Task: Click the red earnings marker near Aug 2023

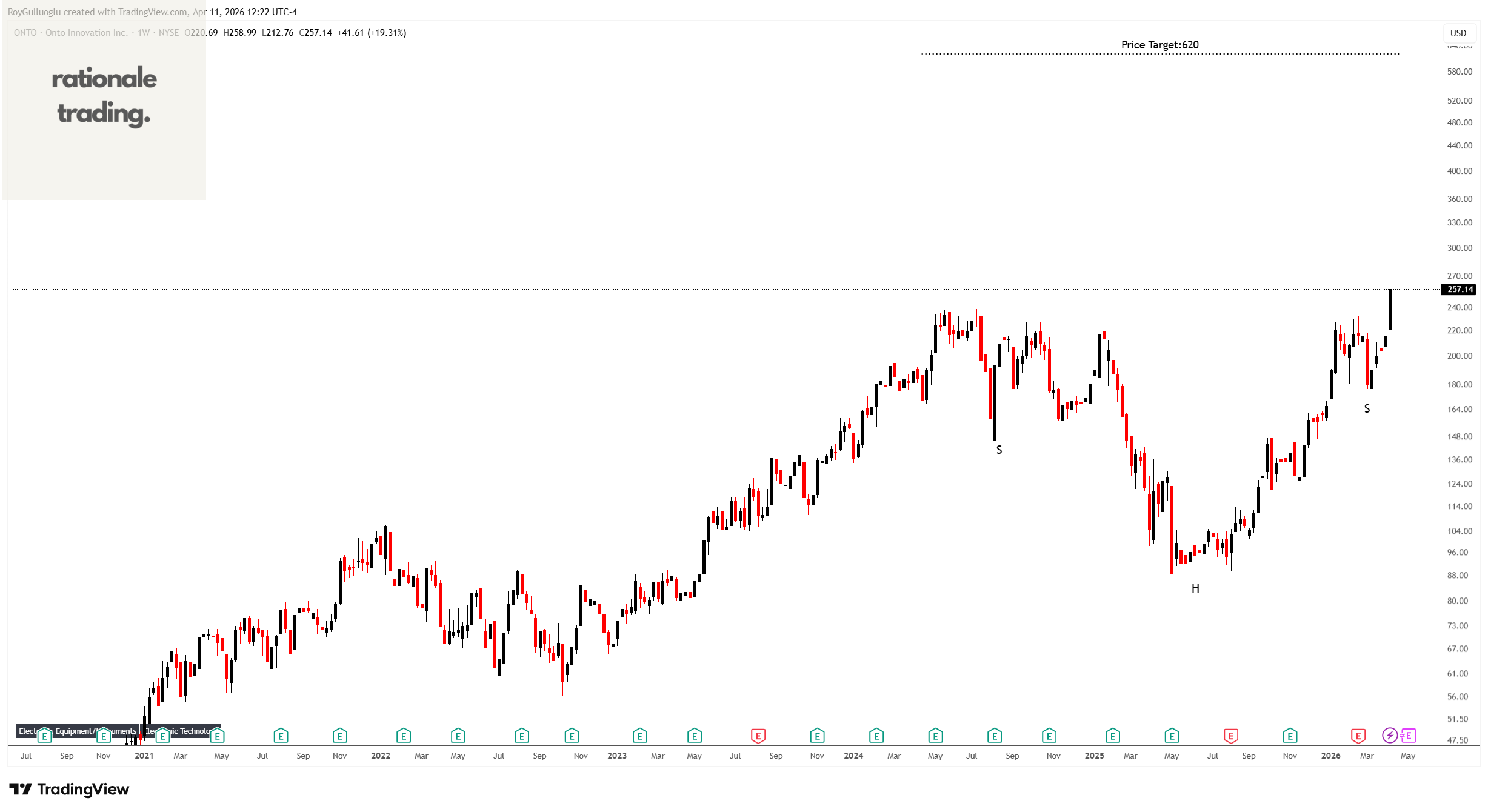Action: pyautogui.click(x=758, y=736)
